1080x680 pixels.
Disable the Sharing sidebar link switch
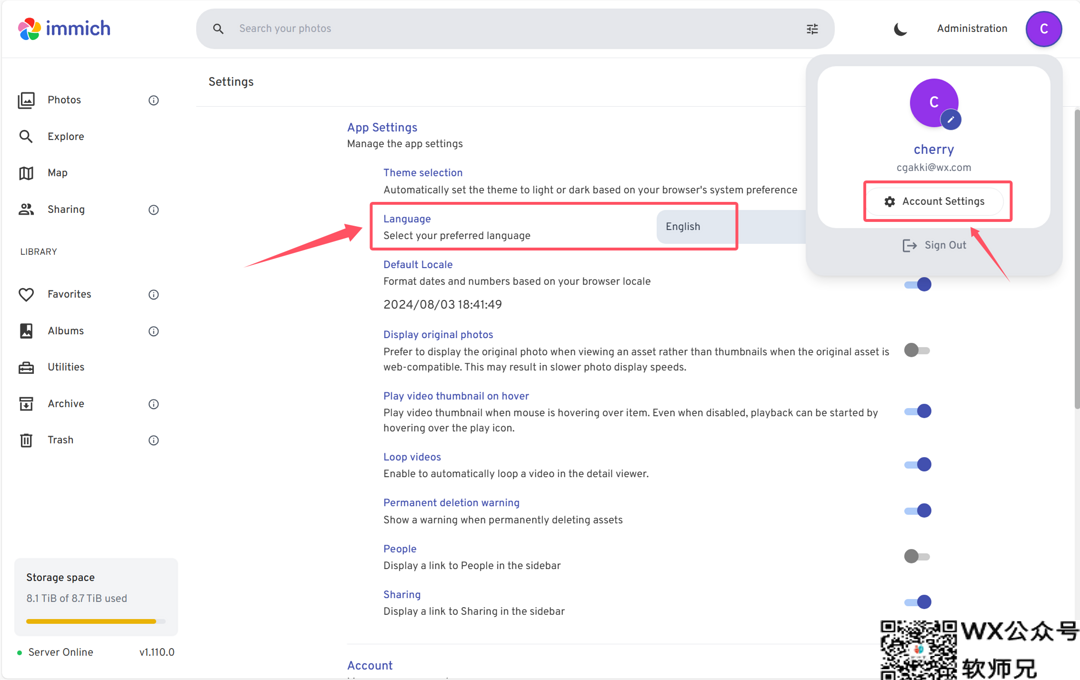pyautogui.click(x=917, y=602)
